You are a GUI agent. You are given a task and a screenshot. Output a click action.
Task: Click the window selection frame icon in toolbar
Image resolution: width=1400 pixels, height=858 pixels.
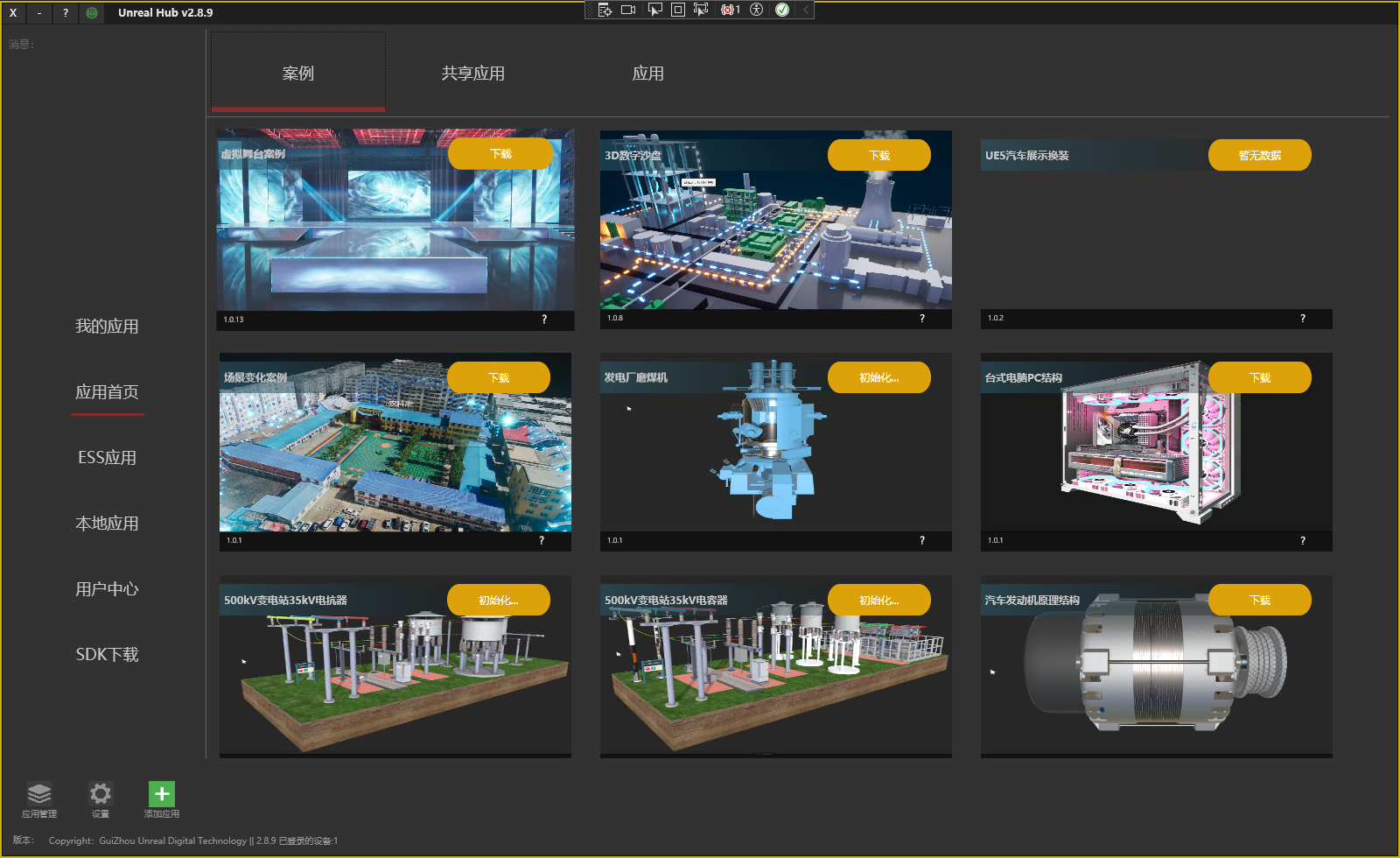click(677, 10)
